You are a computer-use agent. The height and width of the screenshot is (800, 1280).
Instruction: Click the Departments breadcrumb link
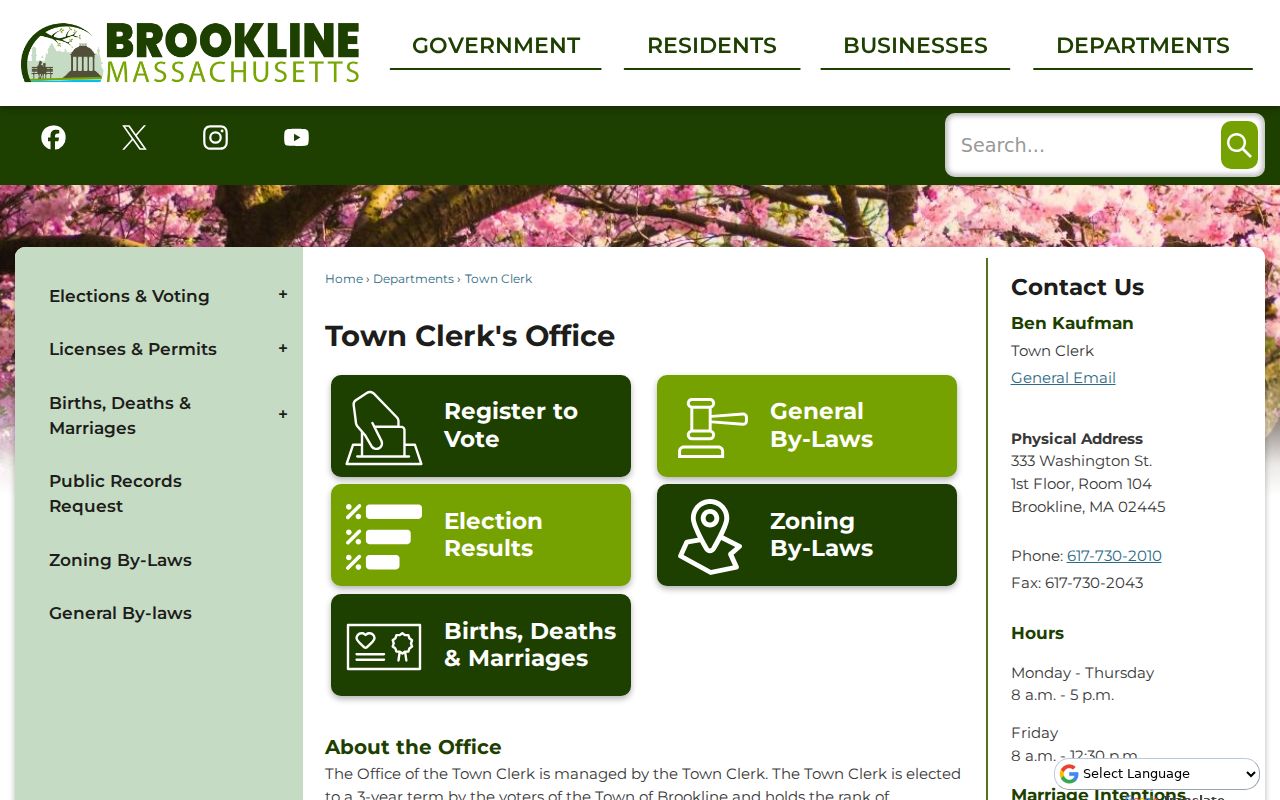coord(413,279)
